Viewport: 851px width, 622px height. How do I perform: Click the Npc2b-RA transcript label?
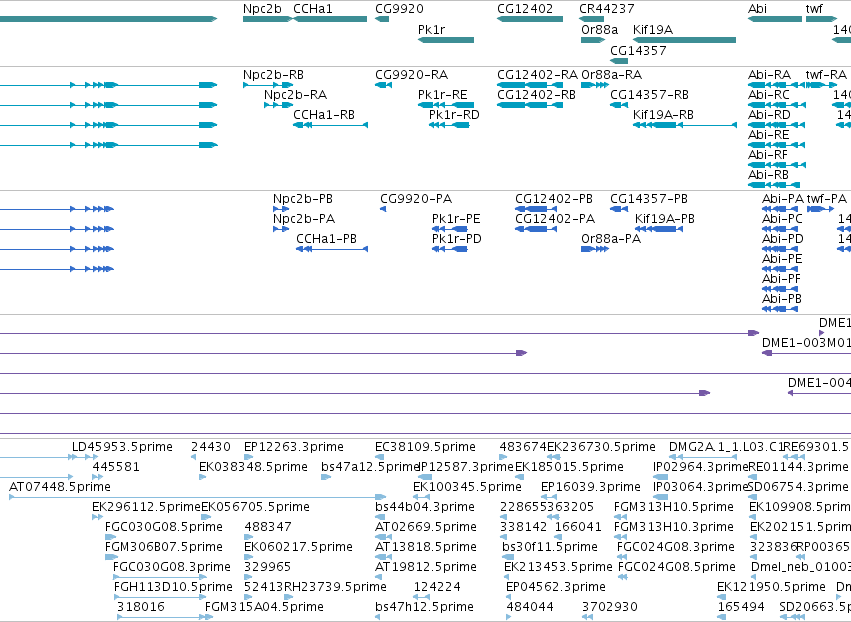295,95
